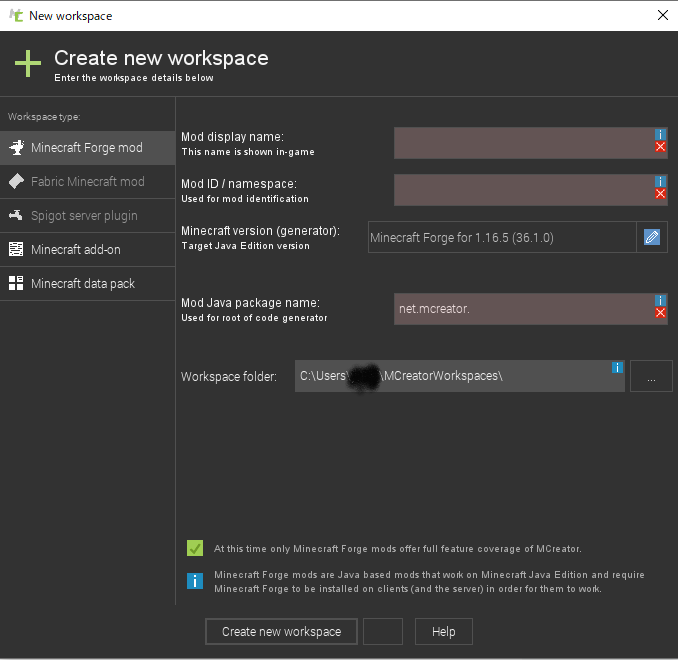
Task: Click info icon on Mod display name field
Action: 660,135
